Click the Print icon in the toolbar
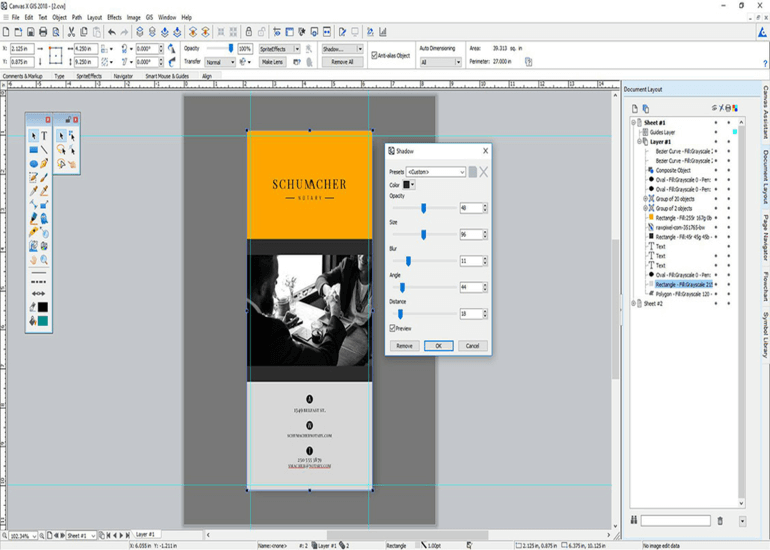The height and width of the screenshot is (550, 770). (x=42, y=33)
